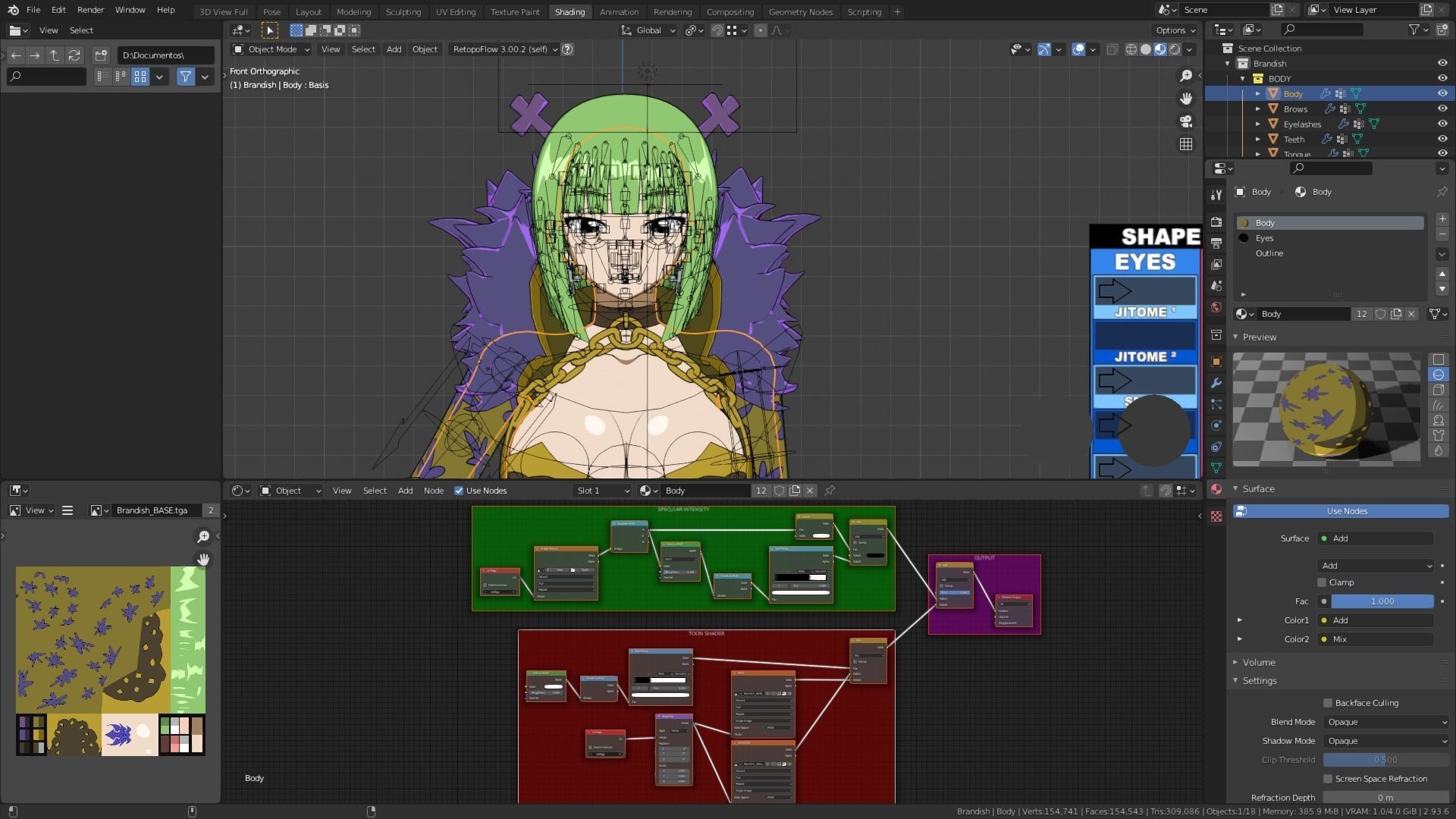Open Particles properties tab

[1216, 404]
